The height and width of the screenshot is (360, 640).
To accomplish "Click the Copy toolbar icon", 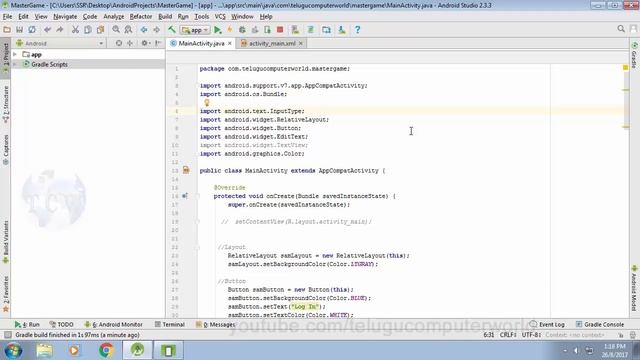I will pyautogui.click(x=88, y=30).
